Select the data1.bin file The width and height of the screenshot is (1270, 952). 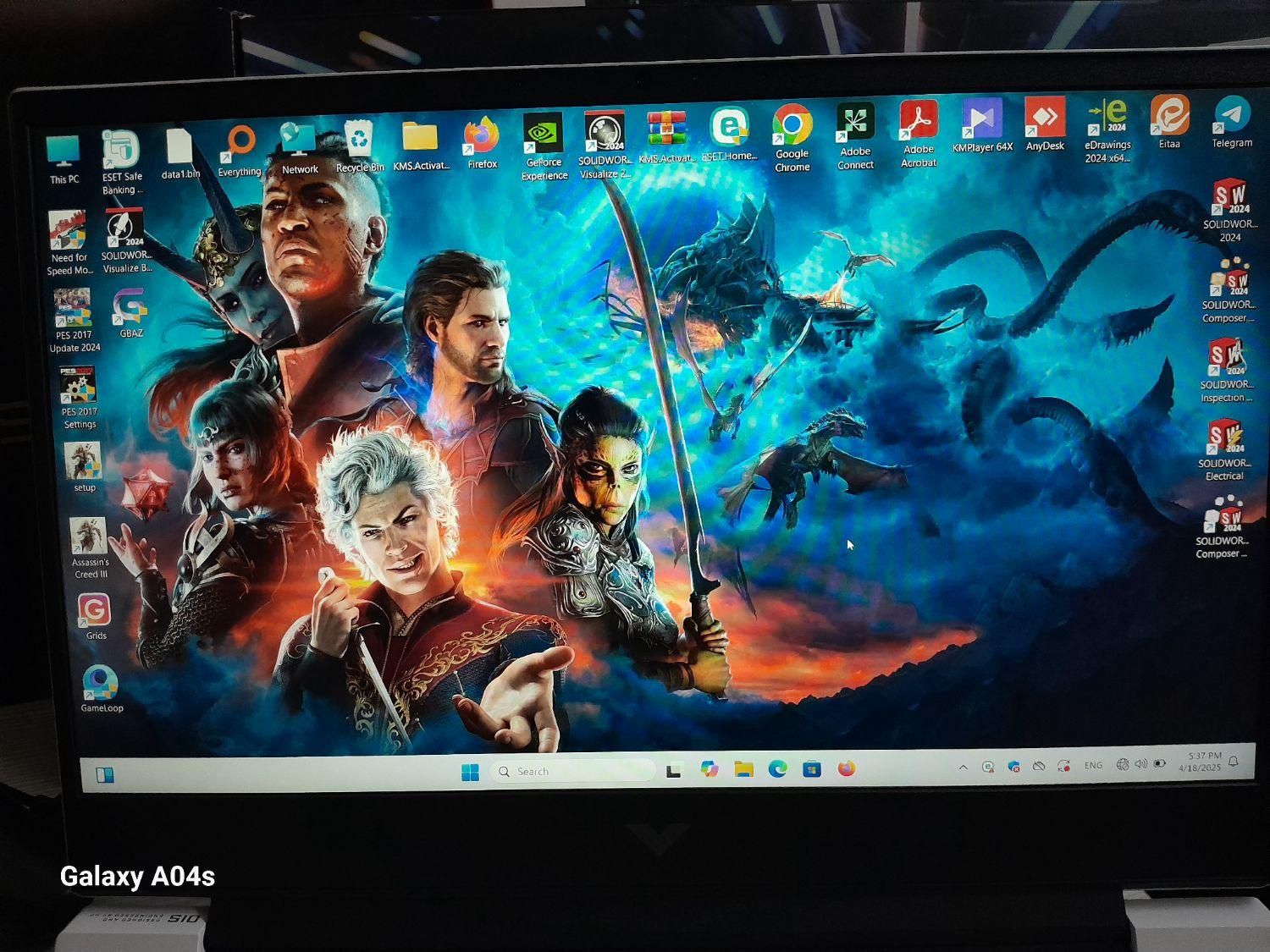click(180, 153)
